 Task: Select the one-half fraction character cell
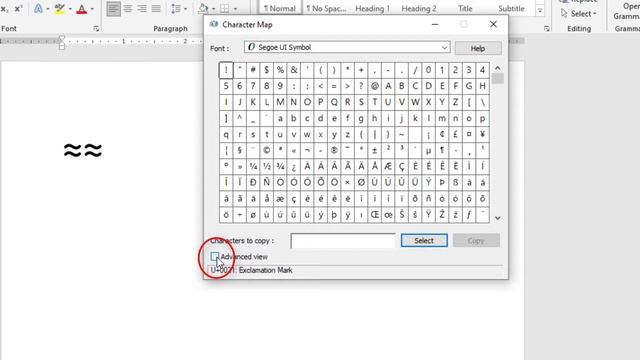point(267,167)
